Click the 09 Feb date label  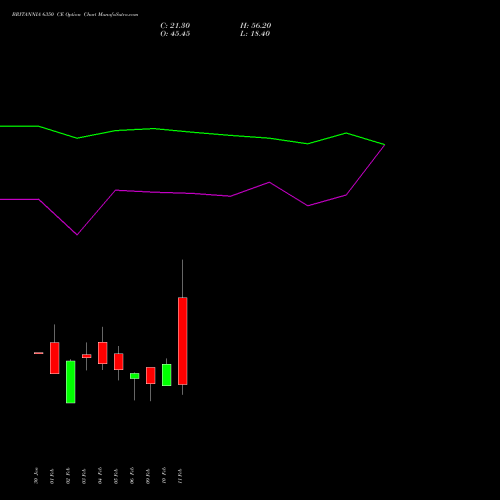tap(148, 476)
